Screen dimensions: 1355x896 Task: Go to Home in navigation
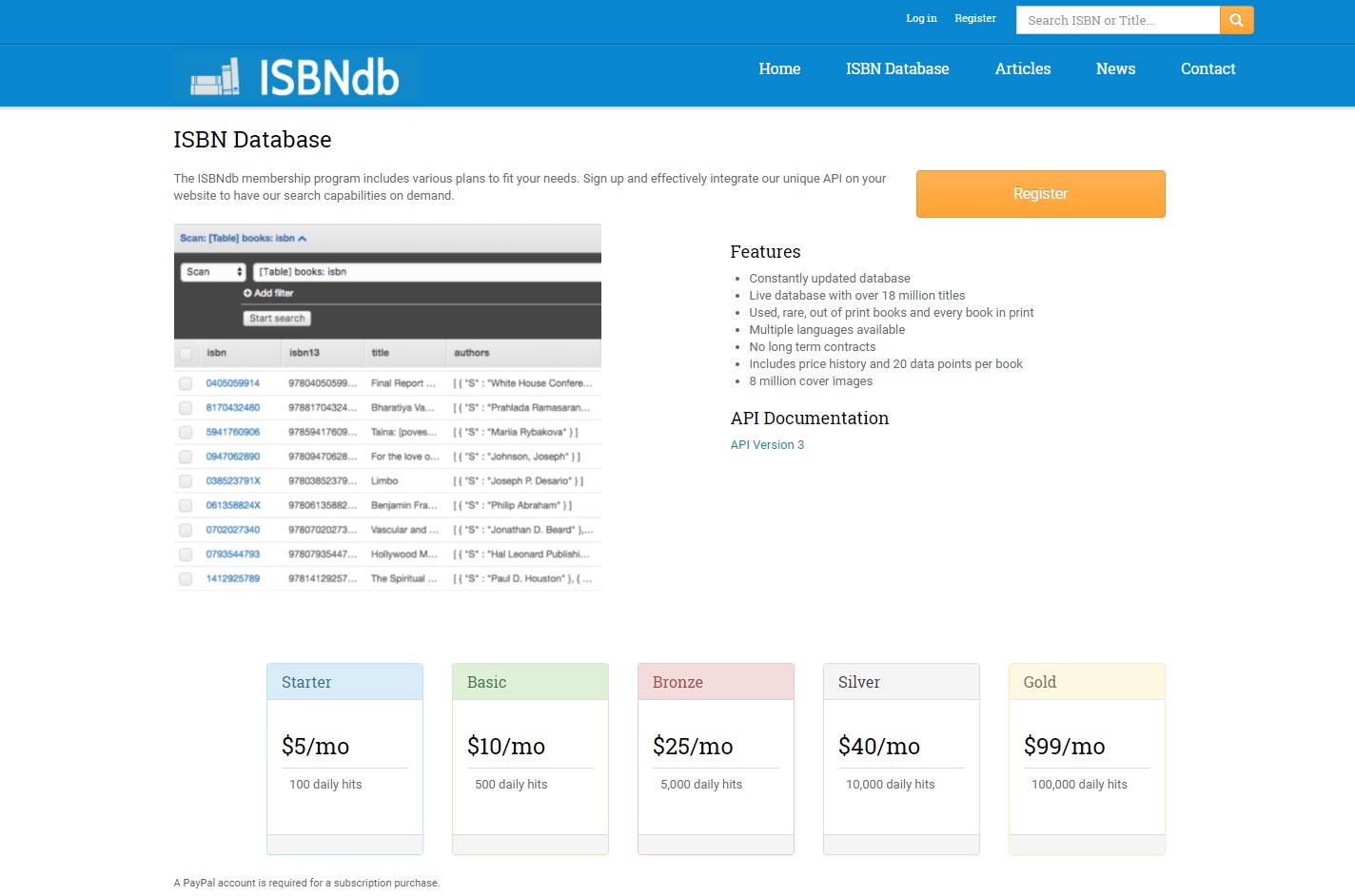pos(779,68)
